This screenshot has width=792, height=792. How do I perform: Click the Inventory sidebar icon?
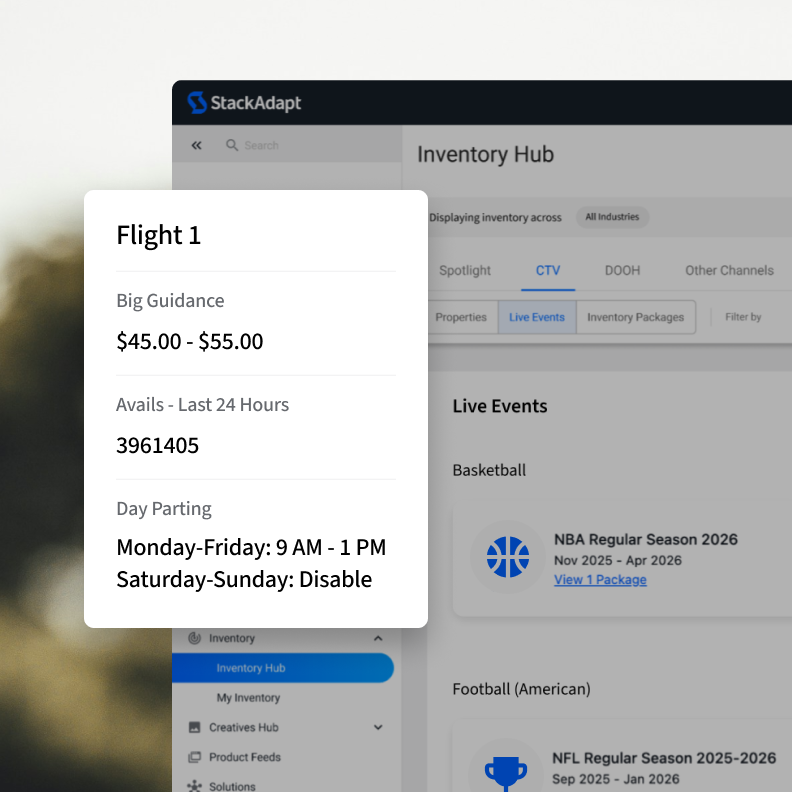194,638
